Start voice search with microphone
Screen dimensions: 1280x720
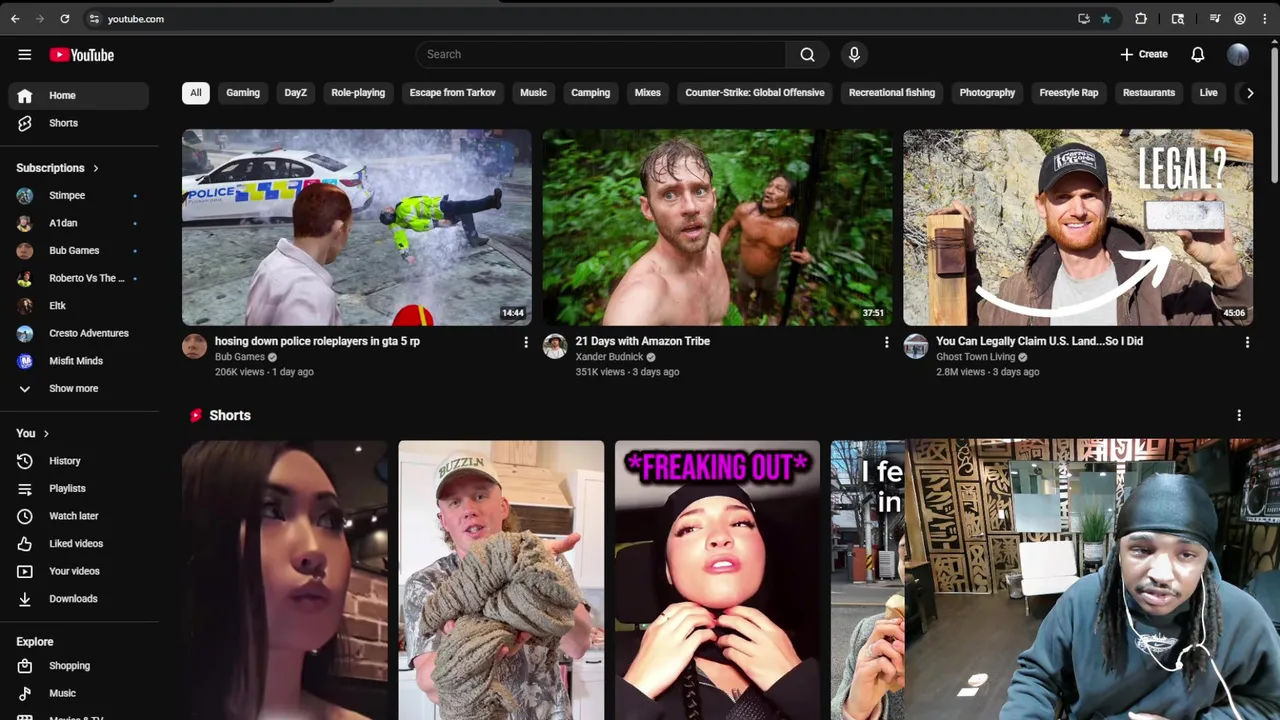[x=854, y=54]
